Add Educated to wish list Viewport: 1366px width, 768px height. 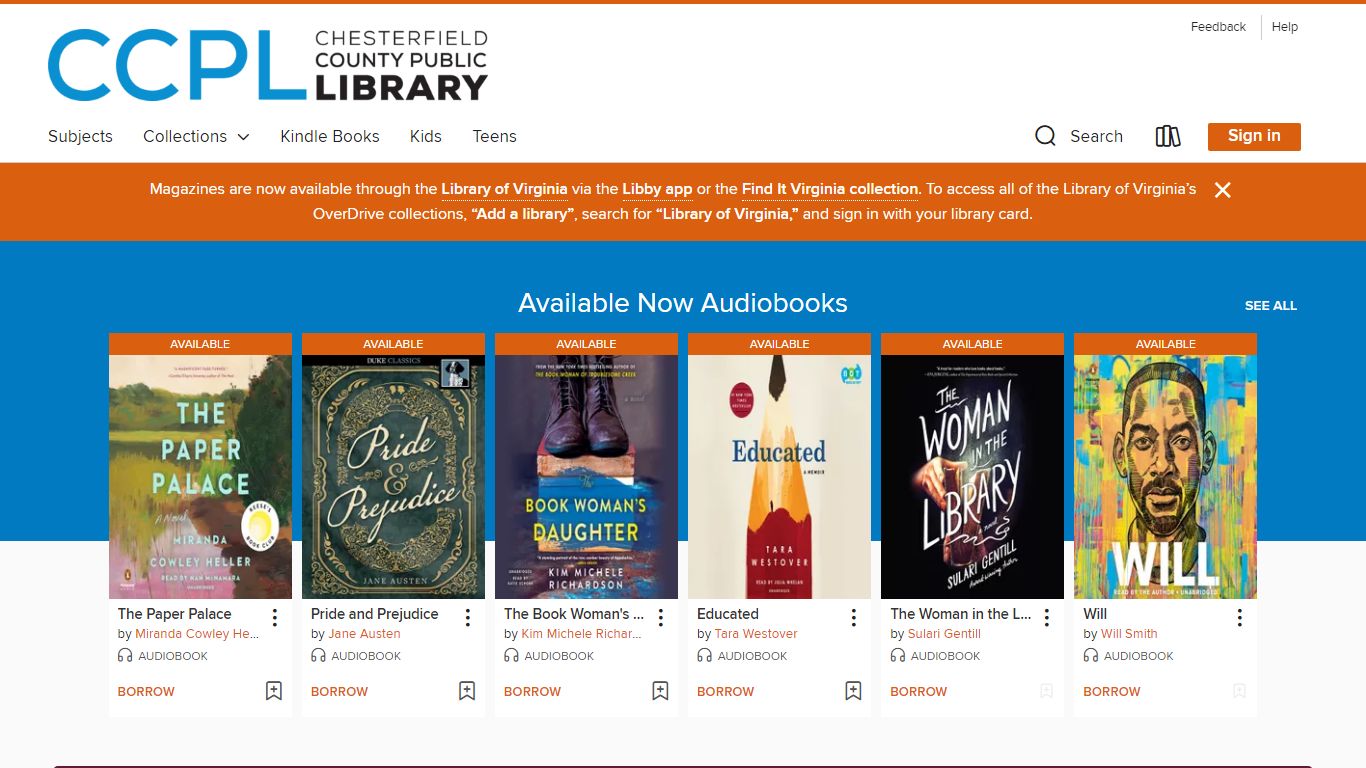[x=853, y=691]
